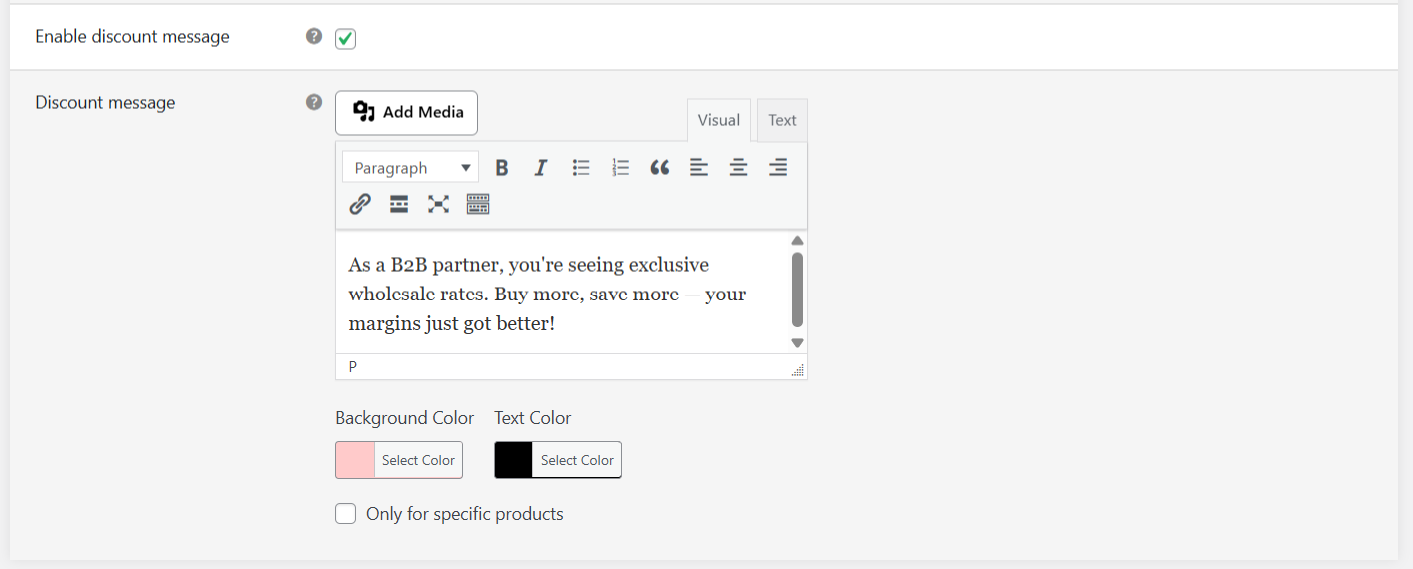Toggle the extra toolbar row
1413x569 pixels.
(x=478, y=205)
